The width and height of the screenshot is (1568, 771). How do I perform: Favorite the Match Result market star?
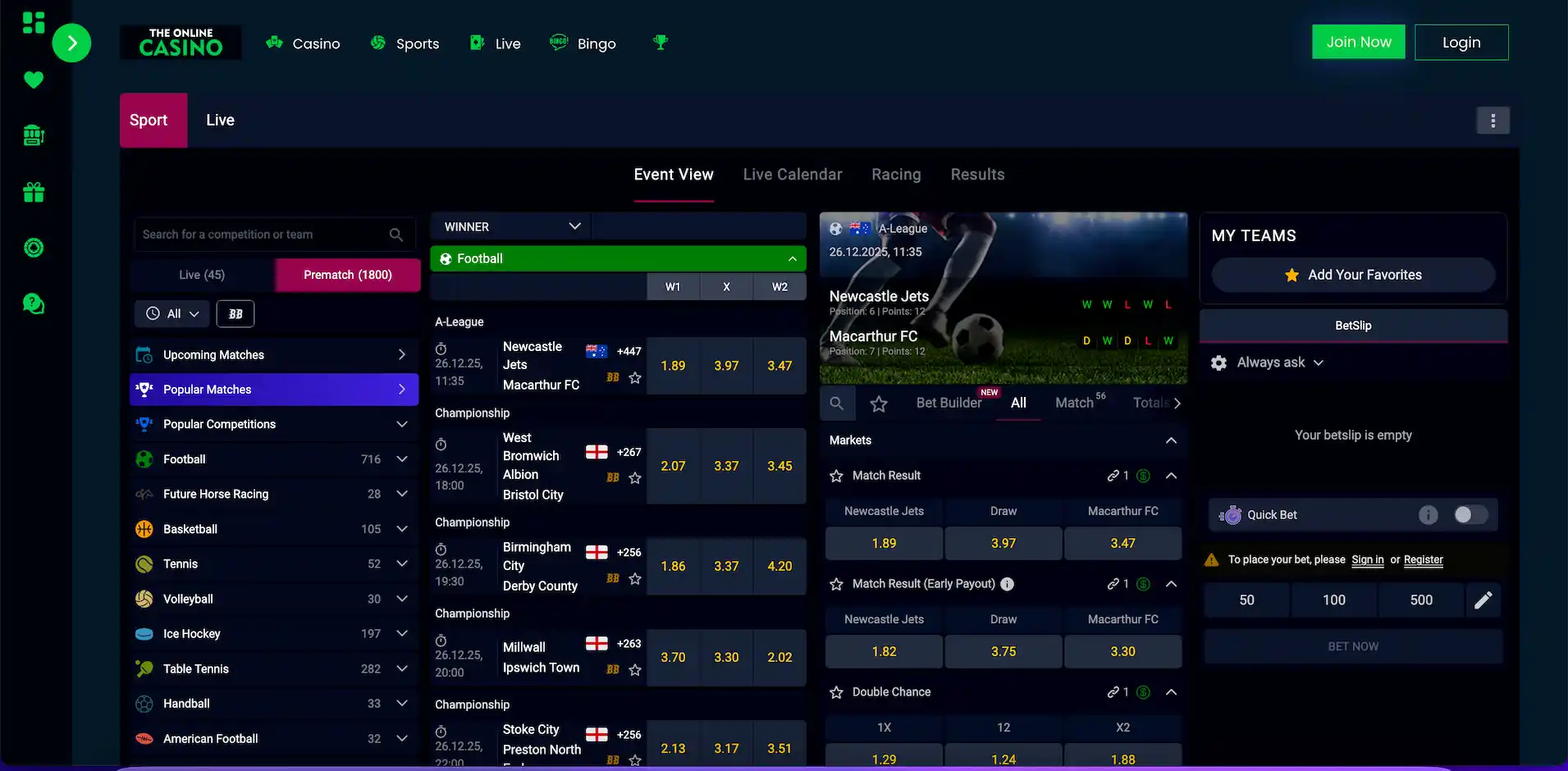tap(836, 475)
